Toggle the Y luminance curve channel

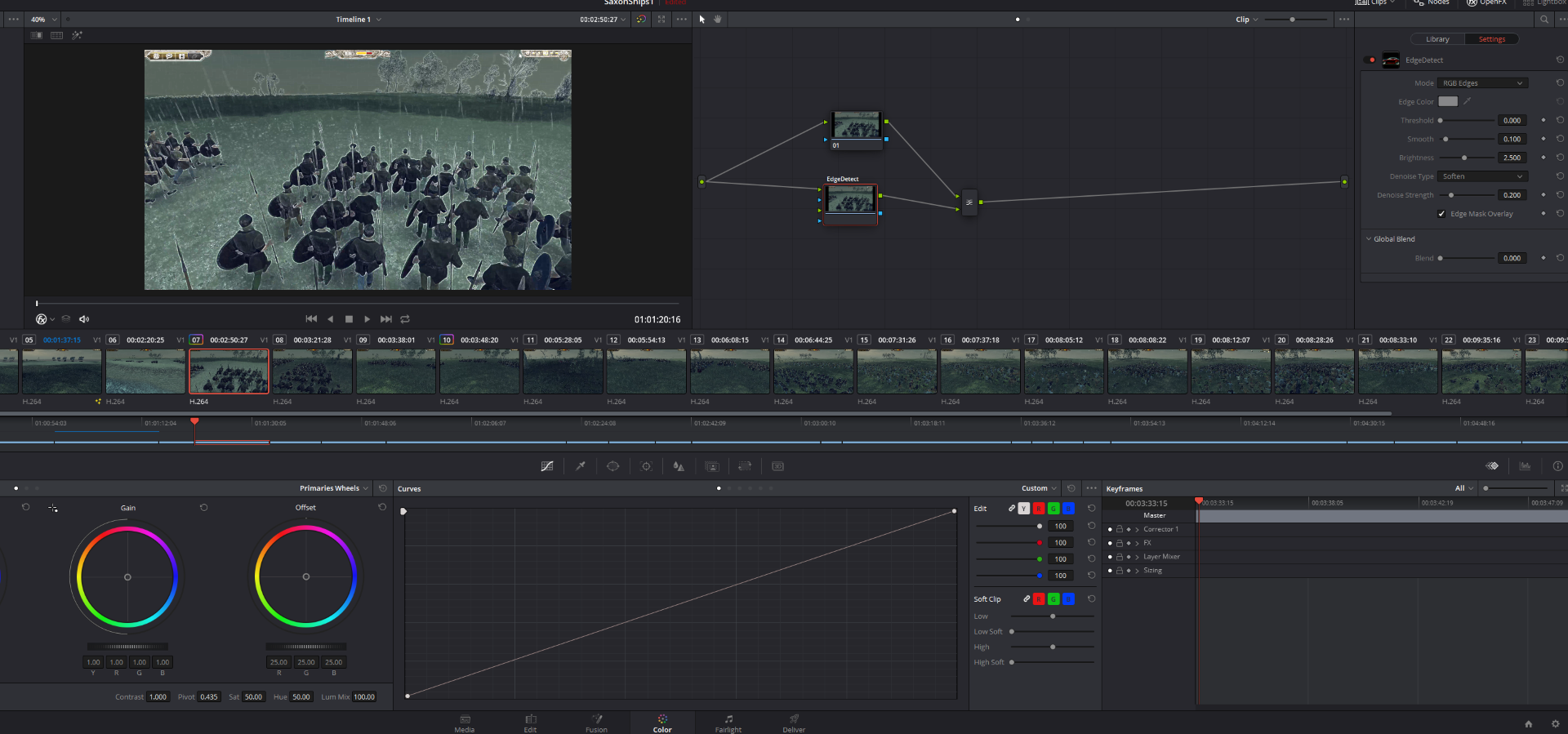tap(1024, 509)
